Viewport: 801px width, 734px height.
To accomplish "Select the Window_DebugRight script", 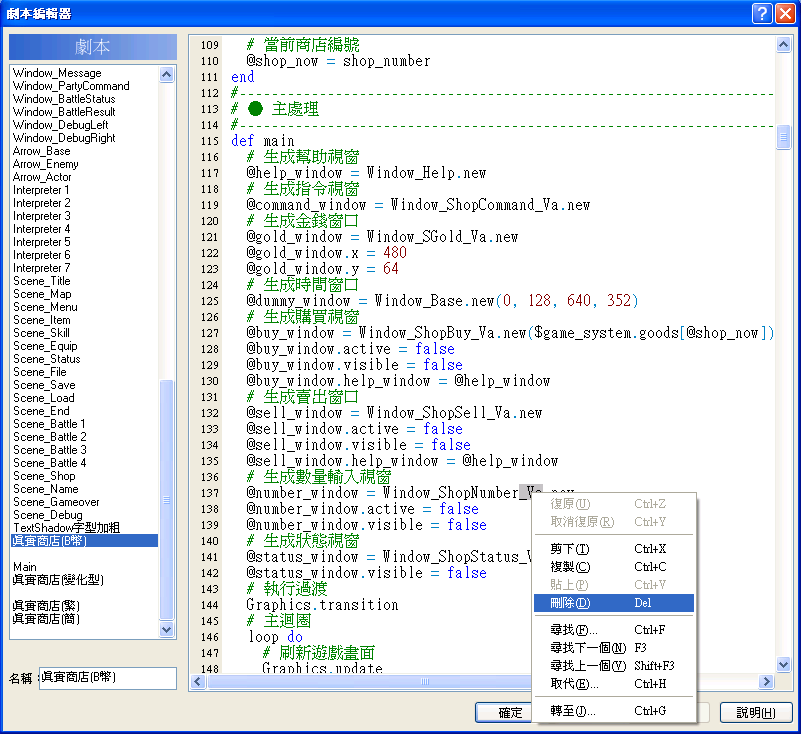I will [64, 138].
